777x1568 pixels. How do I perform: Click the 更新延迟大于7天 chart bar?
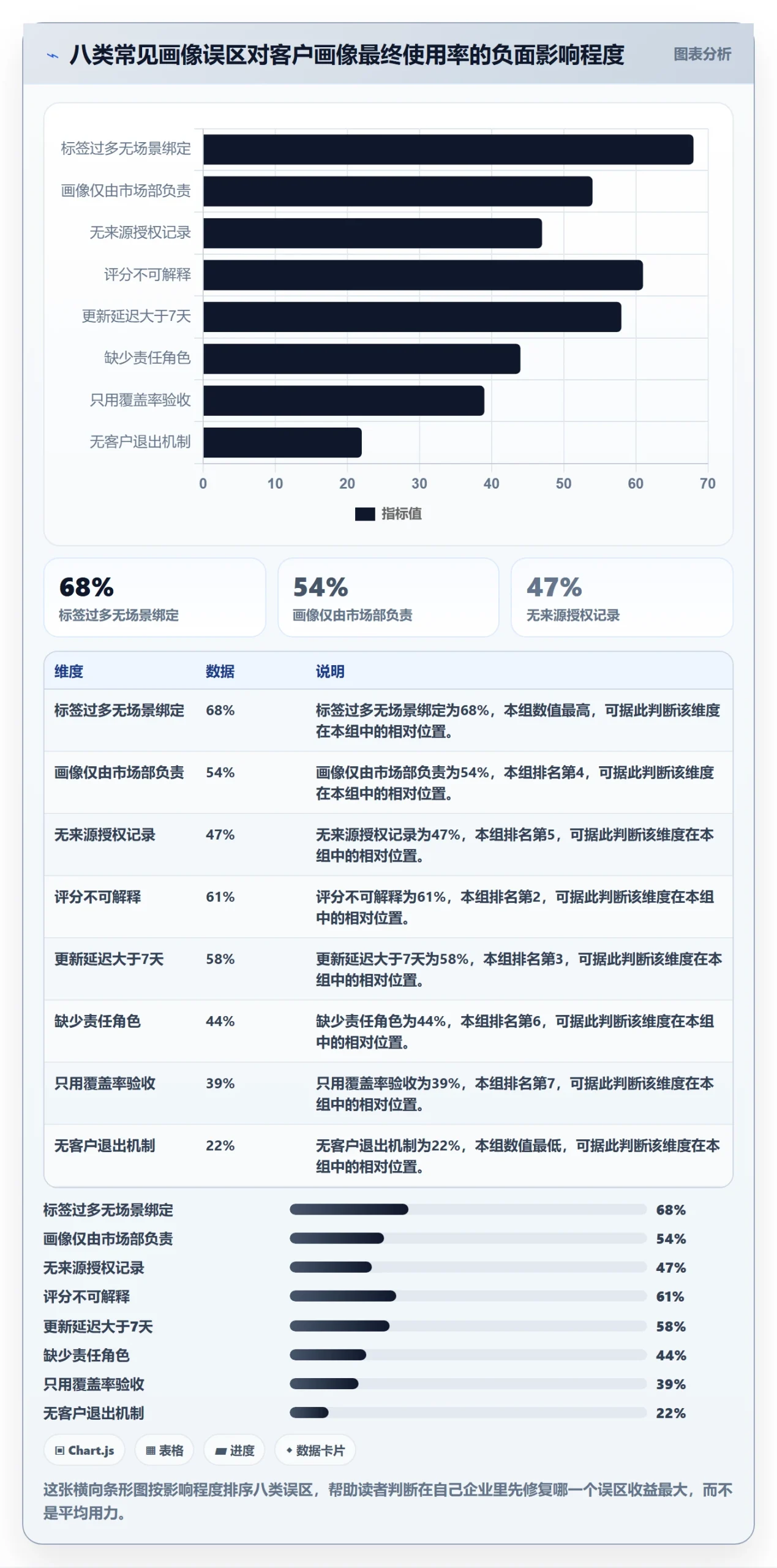(x=412, y=317)
